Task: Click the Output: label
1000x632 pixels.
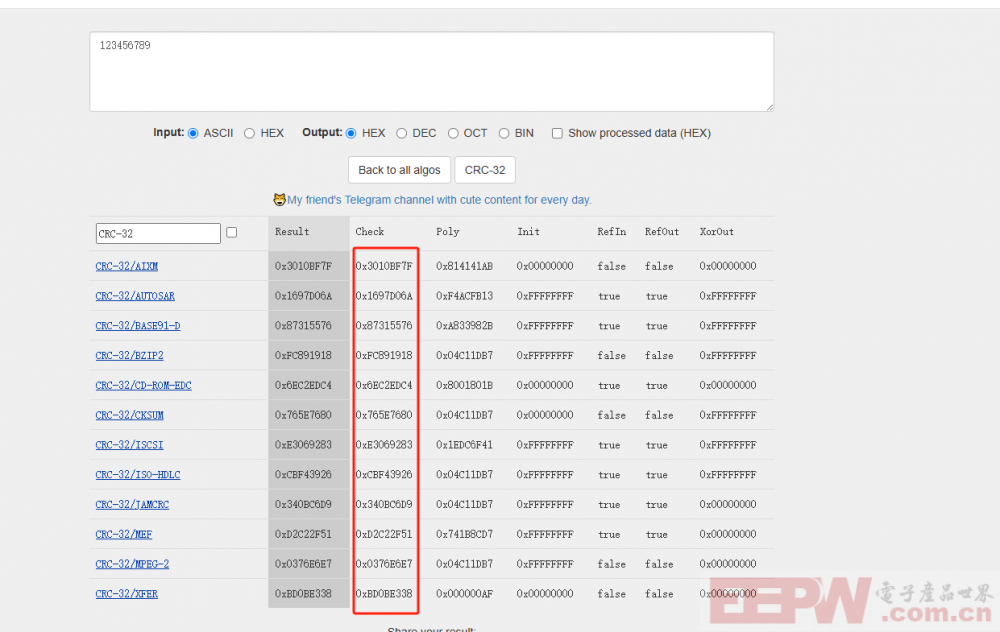Action: [x=322, y=133]
